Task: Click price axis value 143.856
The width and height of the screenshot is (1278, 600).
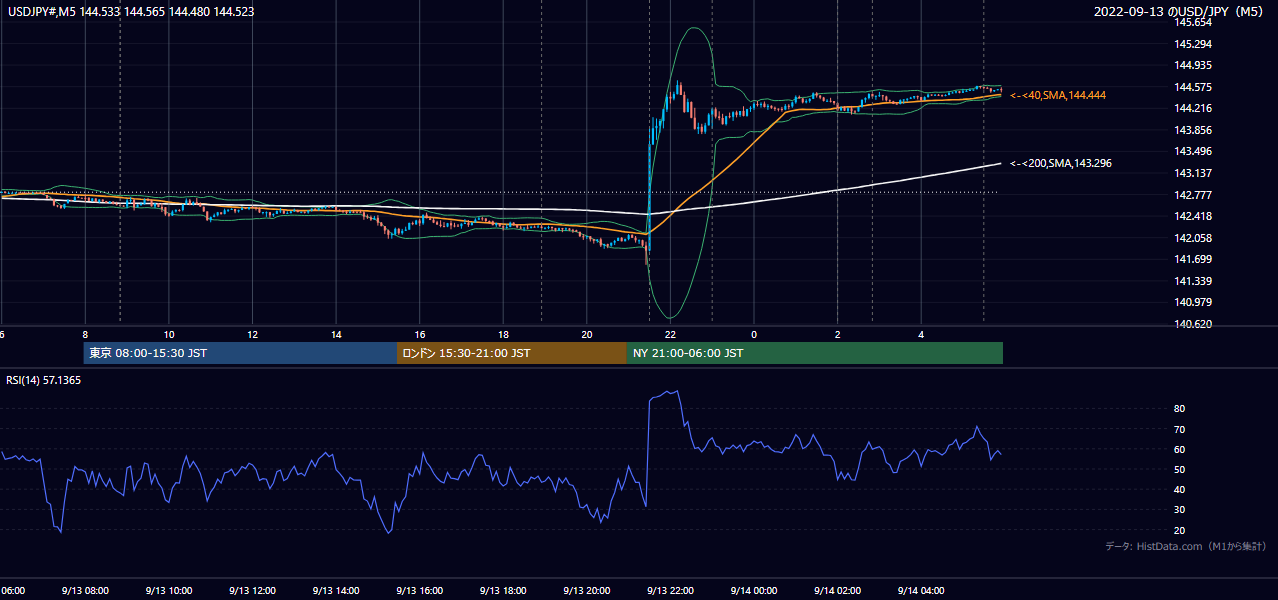Action: pyautogui.click(x=1194, y=130)
